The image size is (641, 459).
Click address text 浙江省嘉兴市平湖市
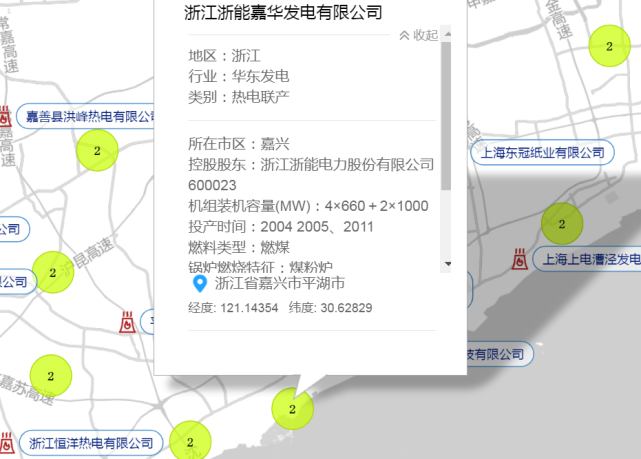pyautogui.click(x=280, y=283)
